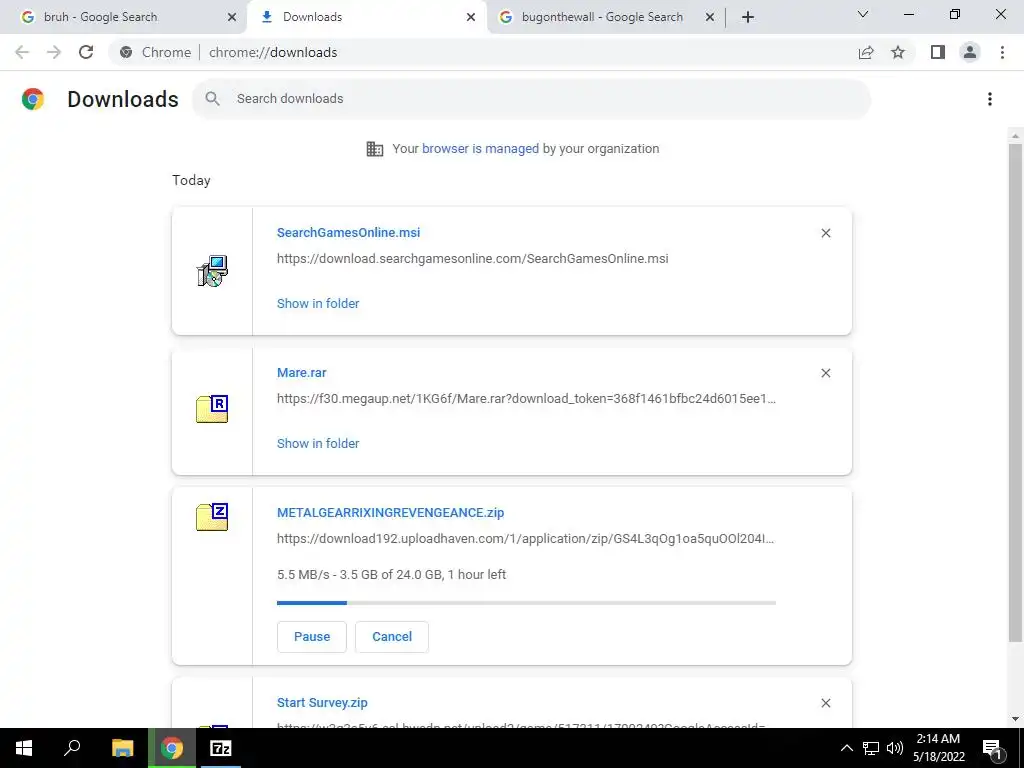
Task: Open the volume tray icon
Action: click(x=895, y=748)
